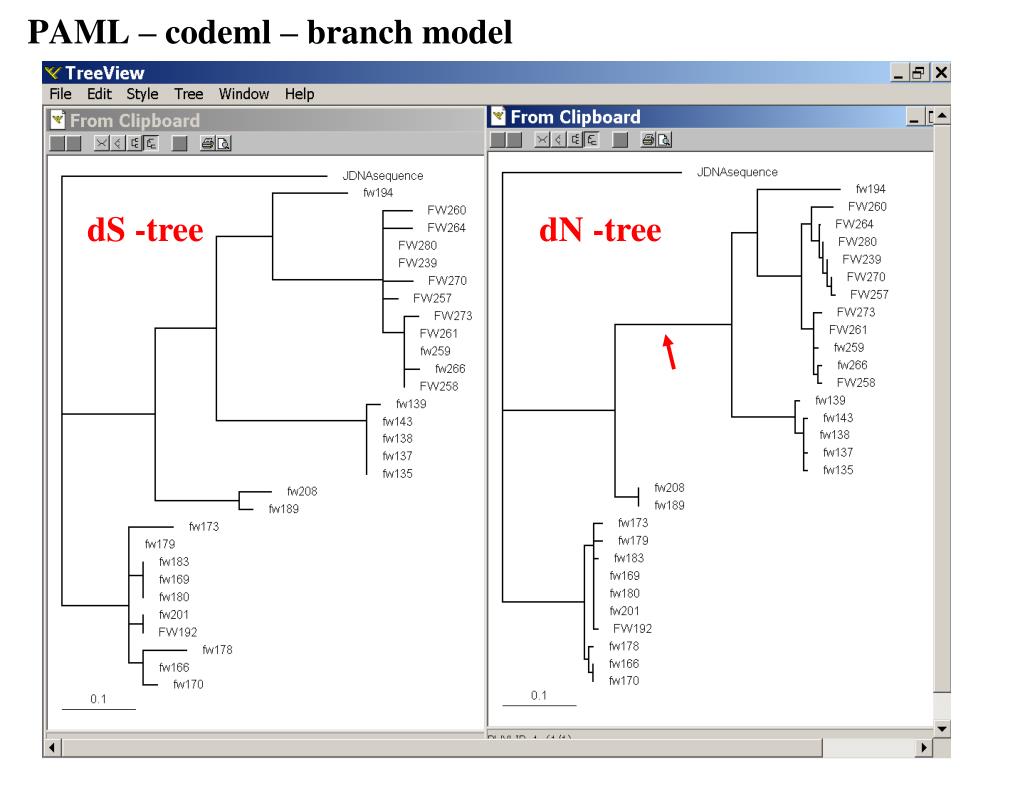Select fw208 leaf in dS-tree
This screenshot has height=791, width=1024.
click(302, 492)
